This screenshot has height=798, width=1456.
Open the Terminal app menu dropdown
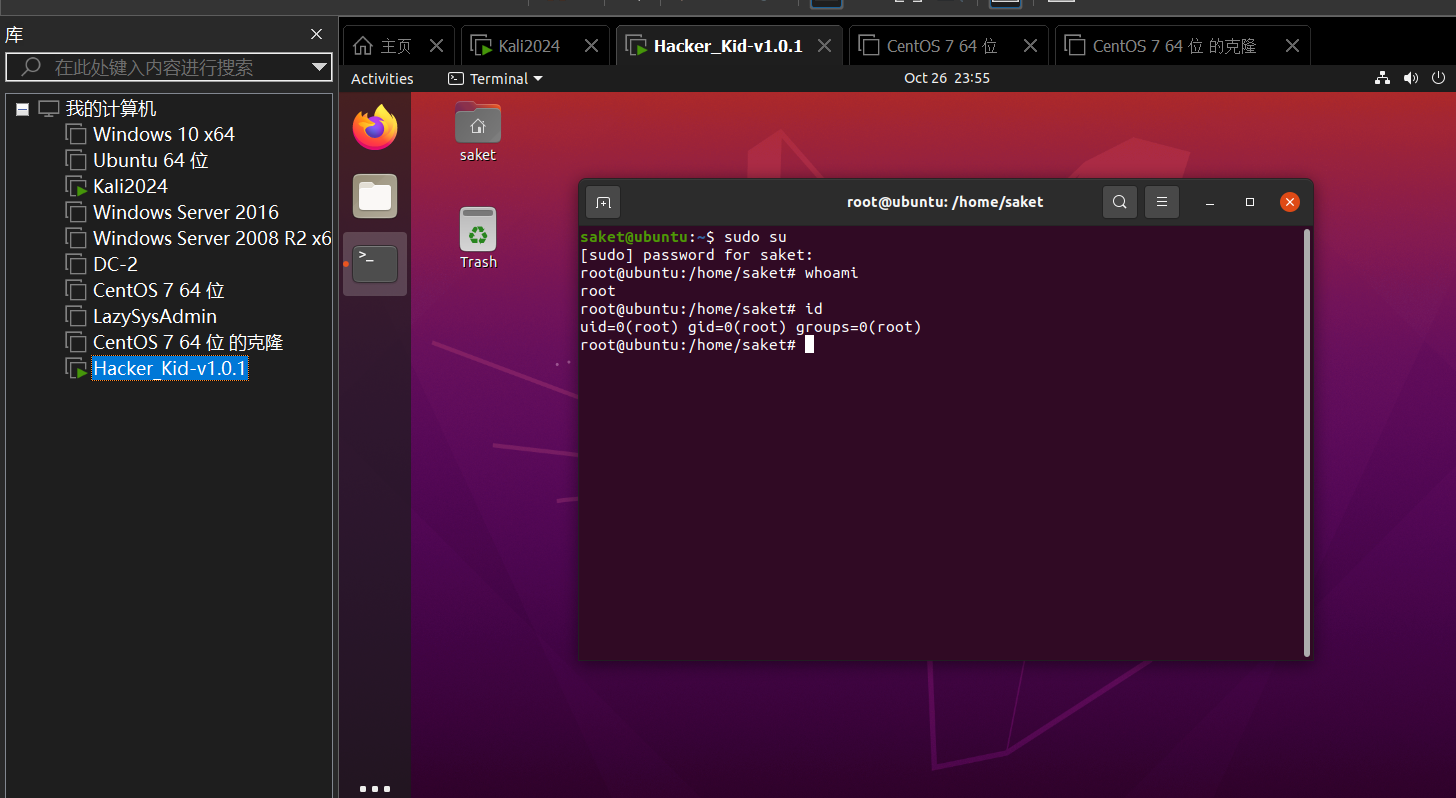pyautogui.click(x=495, y=78)
